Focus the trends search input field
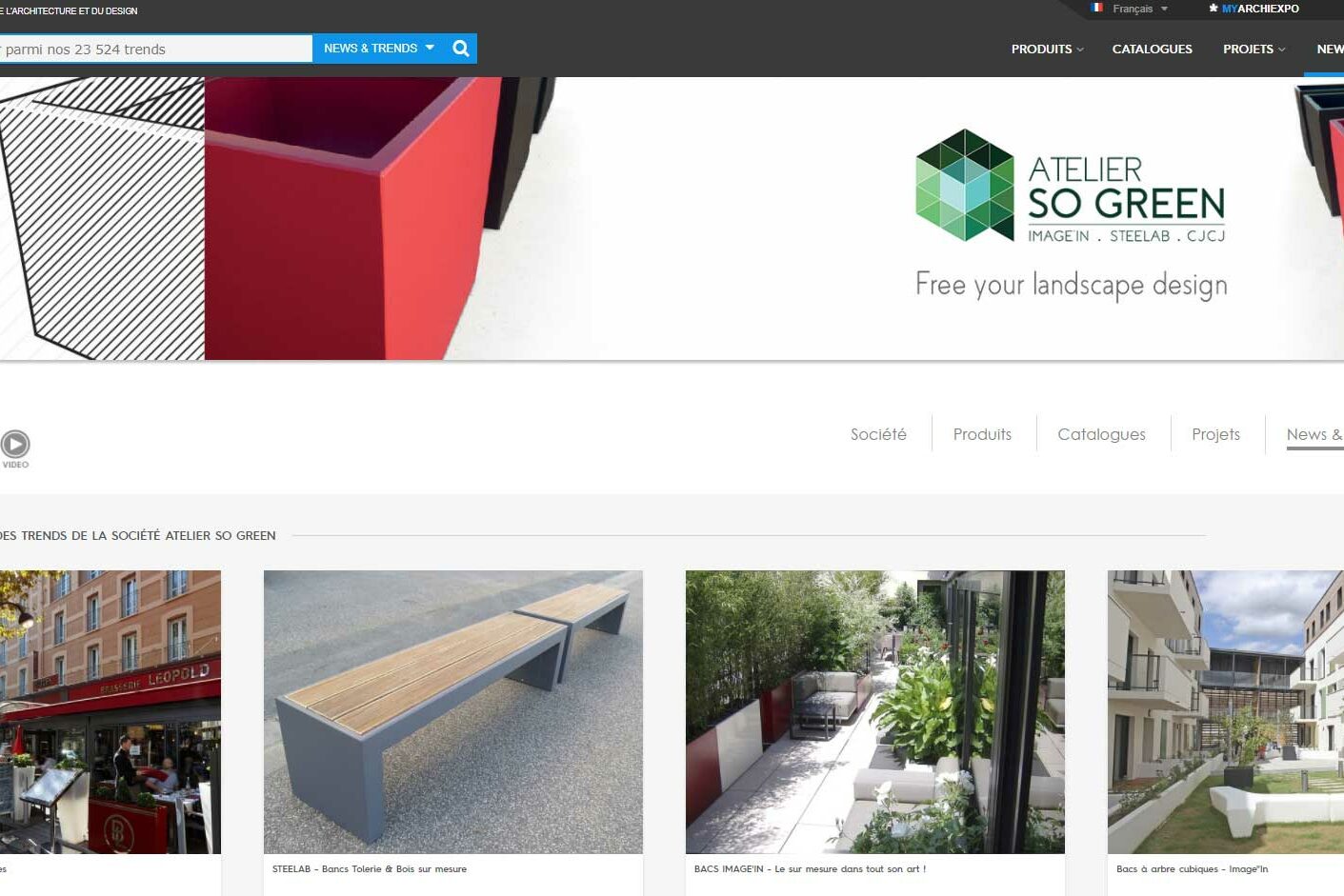The image size is (1344, 896). point(155,49)
